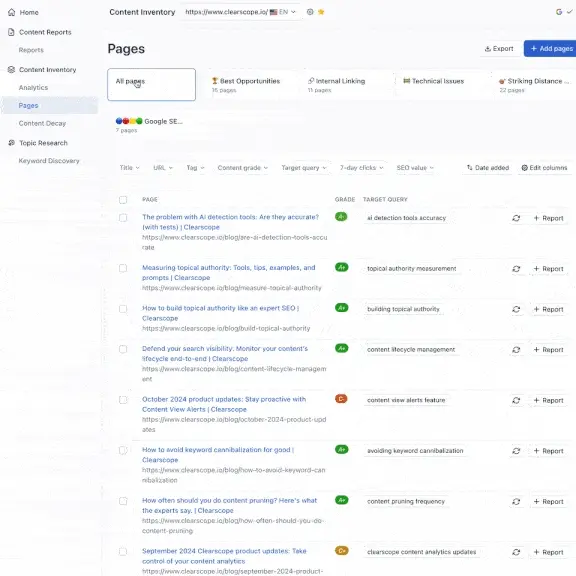The width and height of the screenshot is (576, 576).
Task: Click the Edit columns button
Action: coord(544,168)
